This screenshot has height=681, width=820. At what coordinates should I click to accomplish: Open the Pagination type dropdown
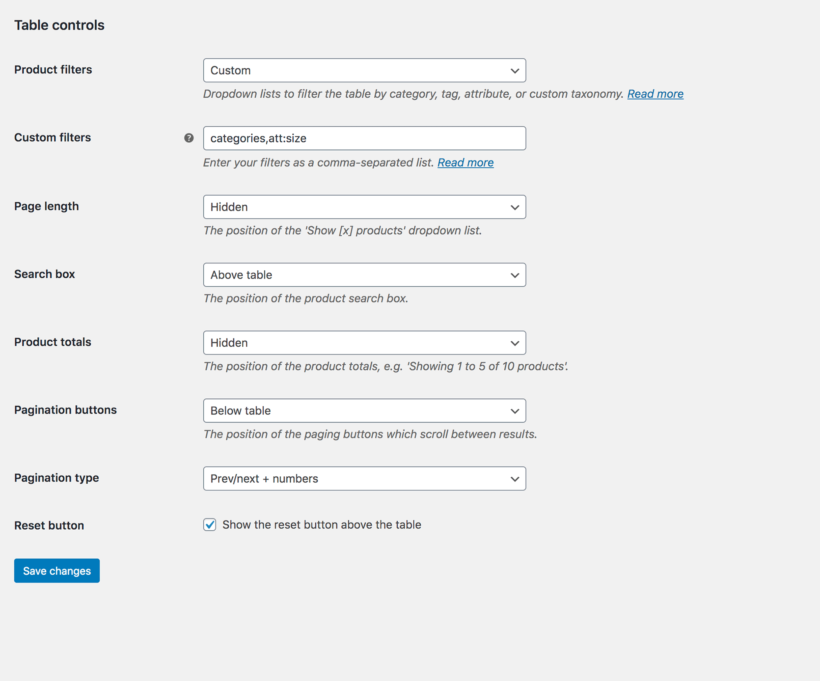(x=364, y=478)
